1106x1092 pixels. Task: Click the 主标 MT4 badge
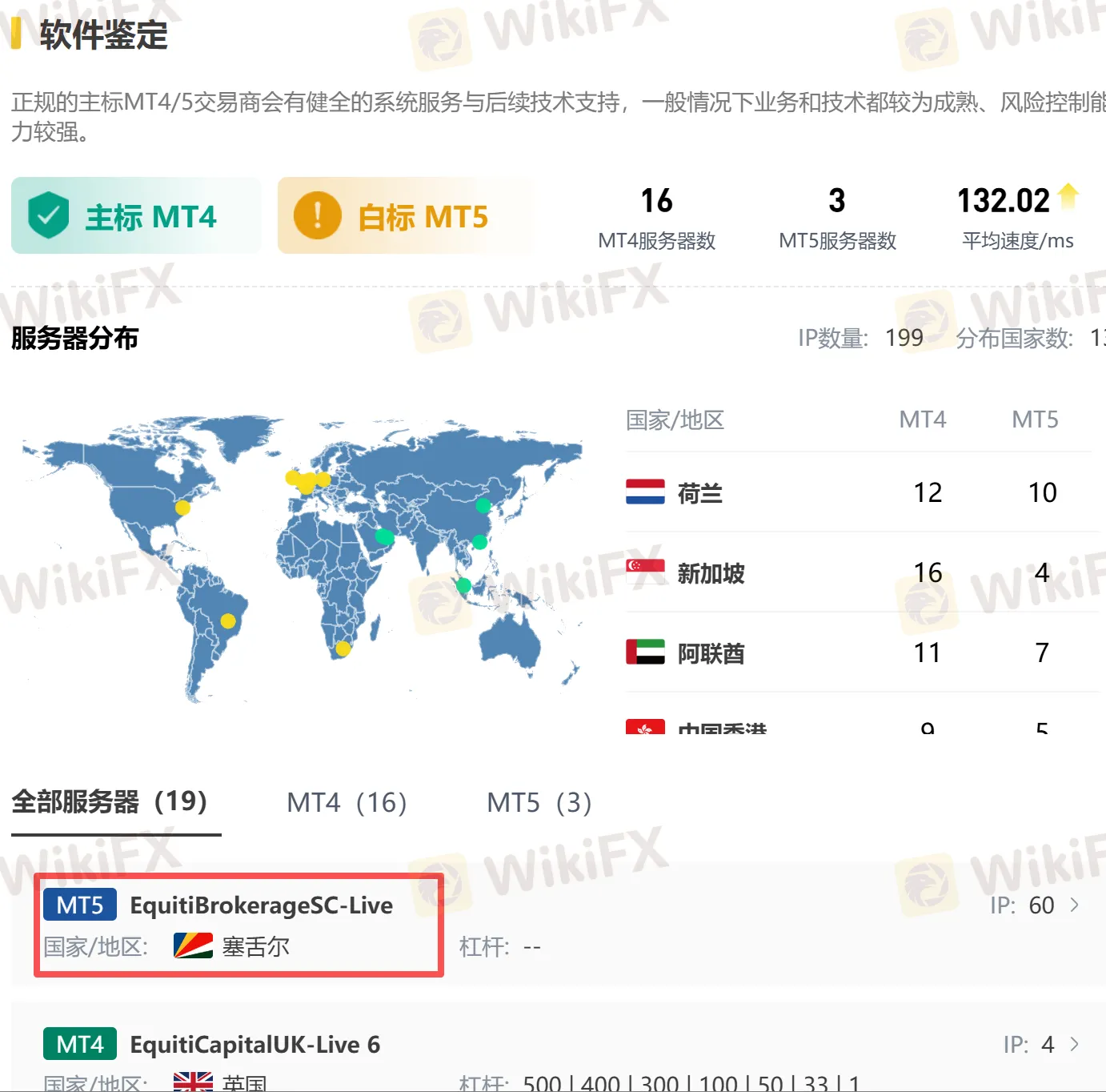tap(136, 215)
